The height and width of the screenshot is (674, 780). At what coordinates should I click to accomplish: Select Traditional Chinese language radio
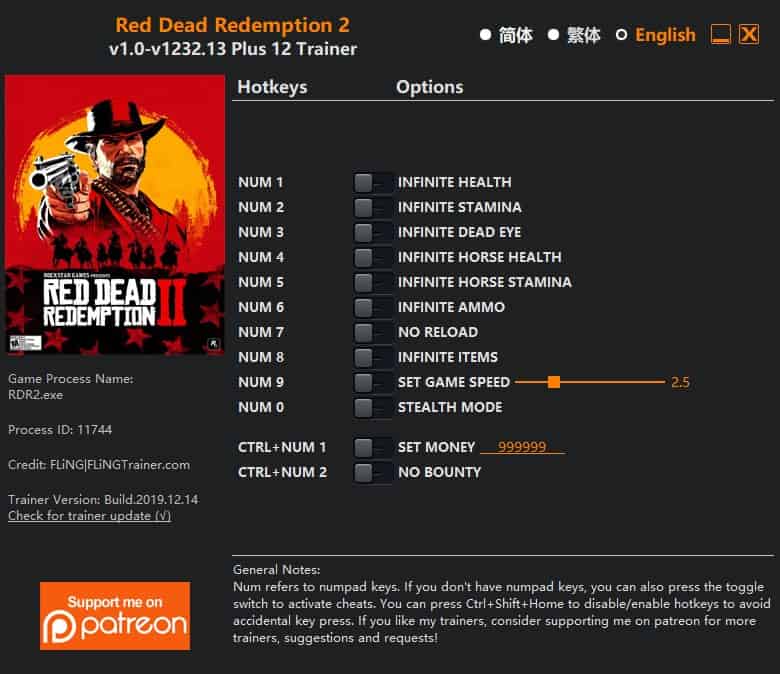(x=553, y=35)
